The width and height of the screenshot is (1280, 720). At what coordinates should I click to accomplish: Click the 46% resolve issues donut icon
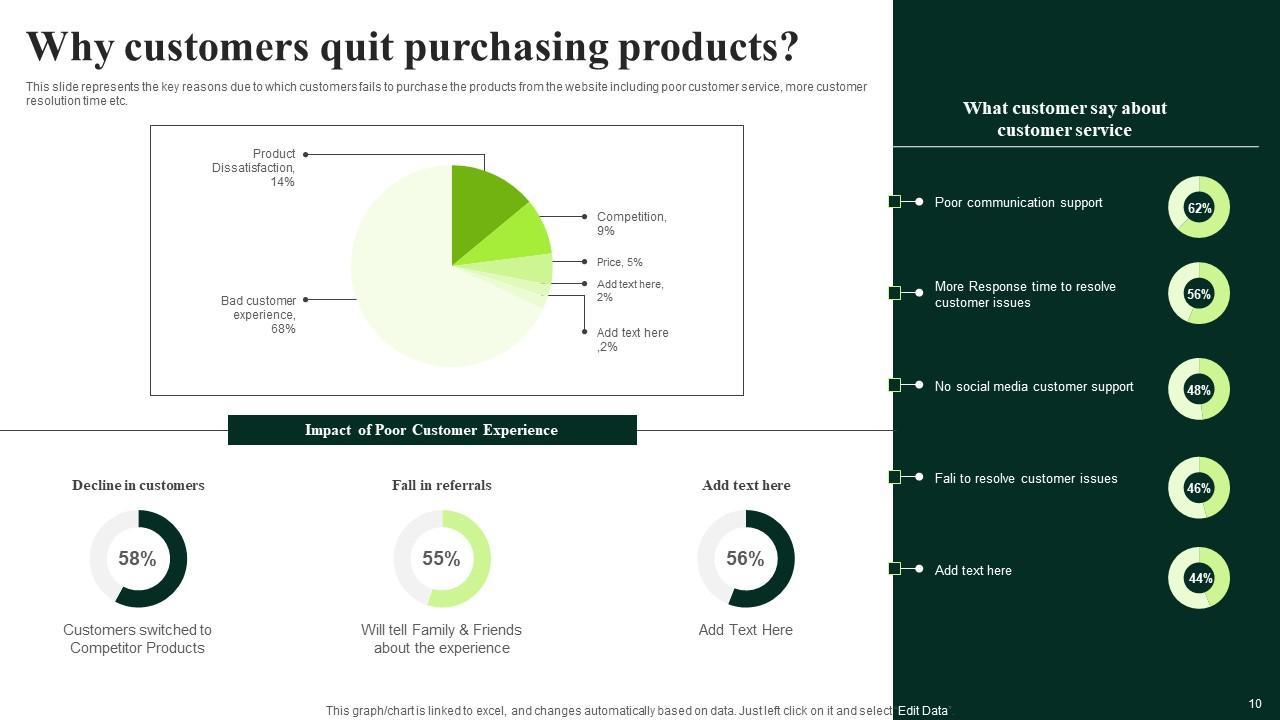click(1198, 487)
